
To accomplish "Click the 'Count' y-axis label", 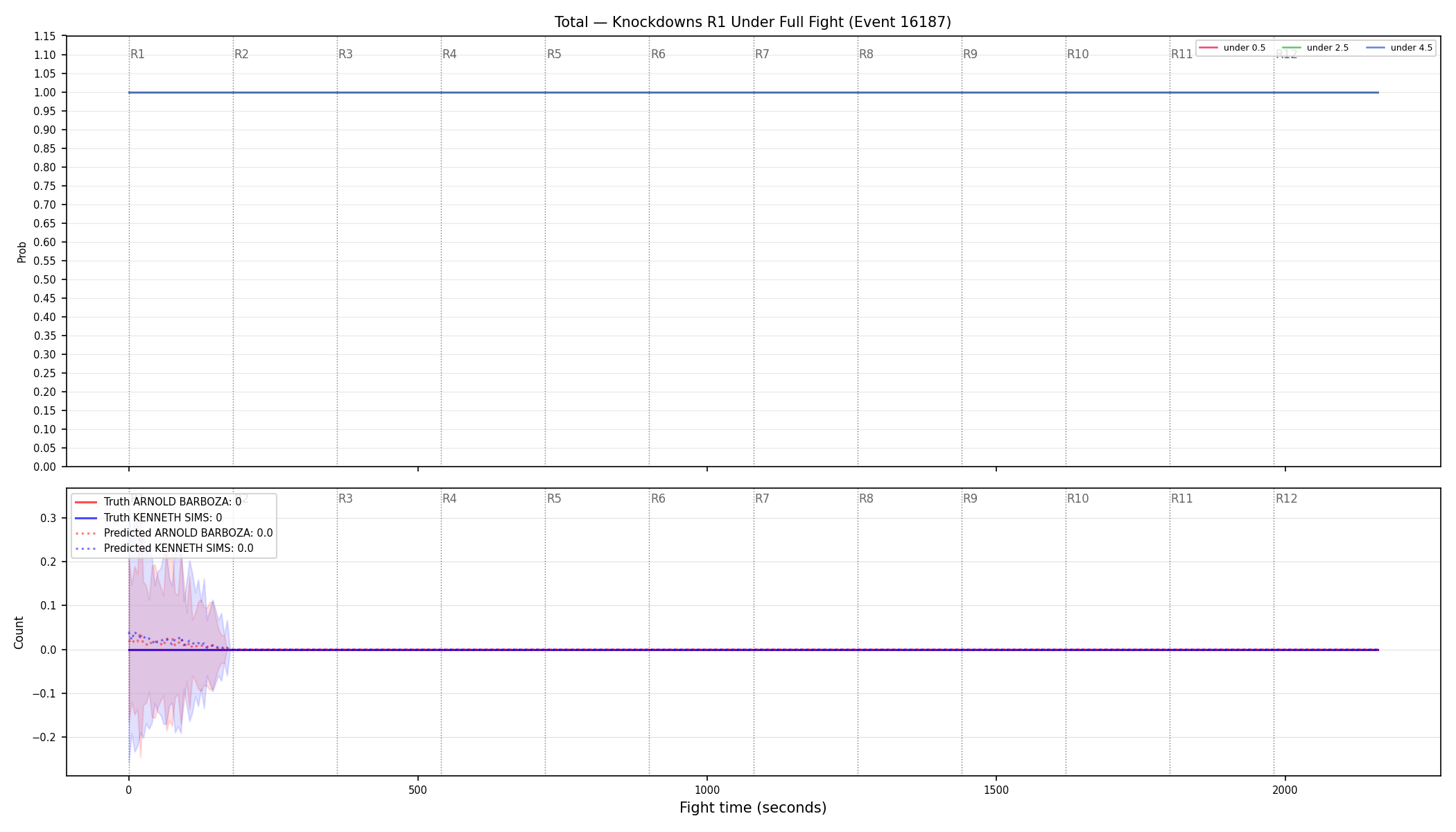I will [19, 632].
